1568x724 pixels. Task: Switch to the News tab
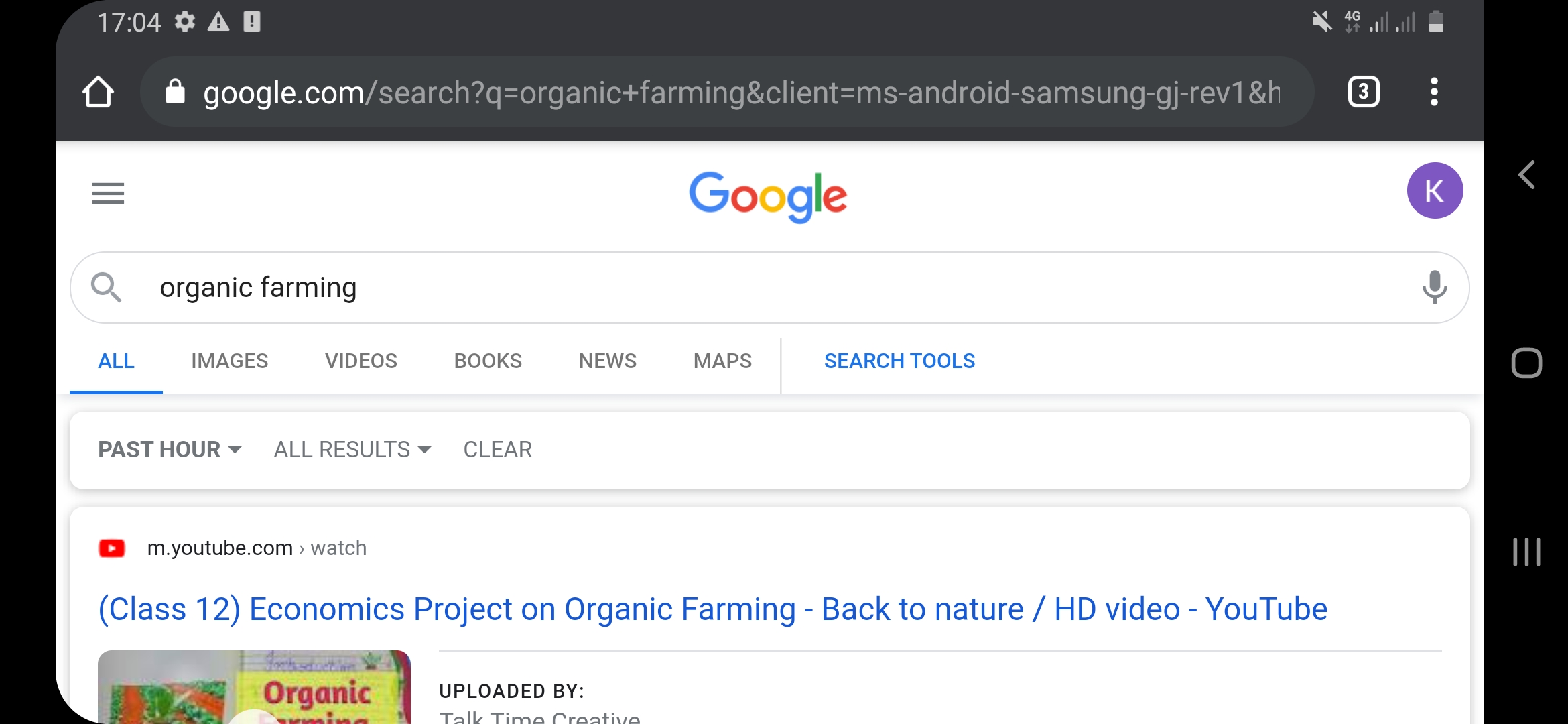click(608, 361)
